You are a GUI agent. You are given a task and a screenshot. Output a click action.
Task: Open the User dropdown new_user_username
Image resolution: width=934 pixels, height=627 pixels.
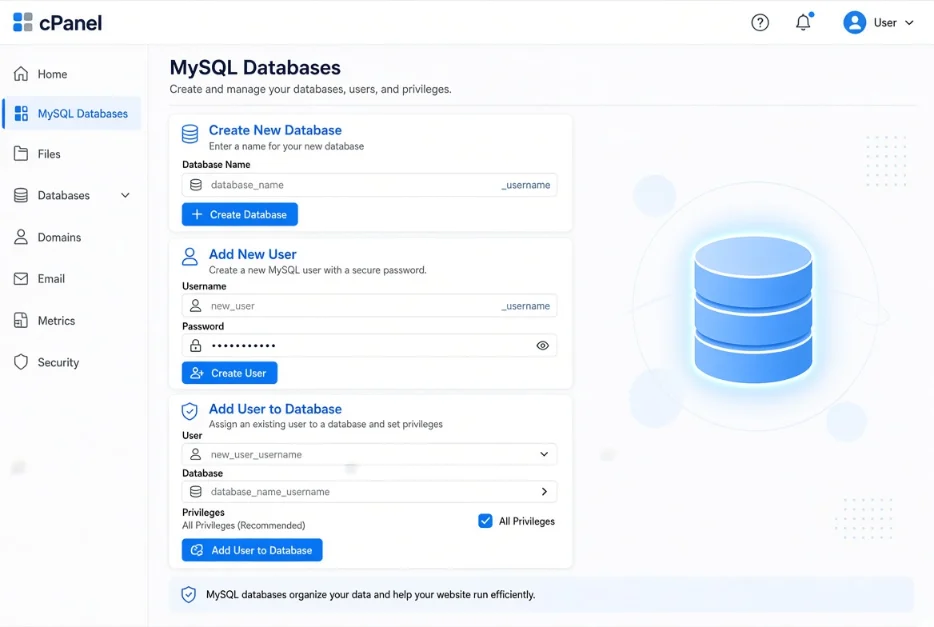[369, 454]
